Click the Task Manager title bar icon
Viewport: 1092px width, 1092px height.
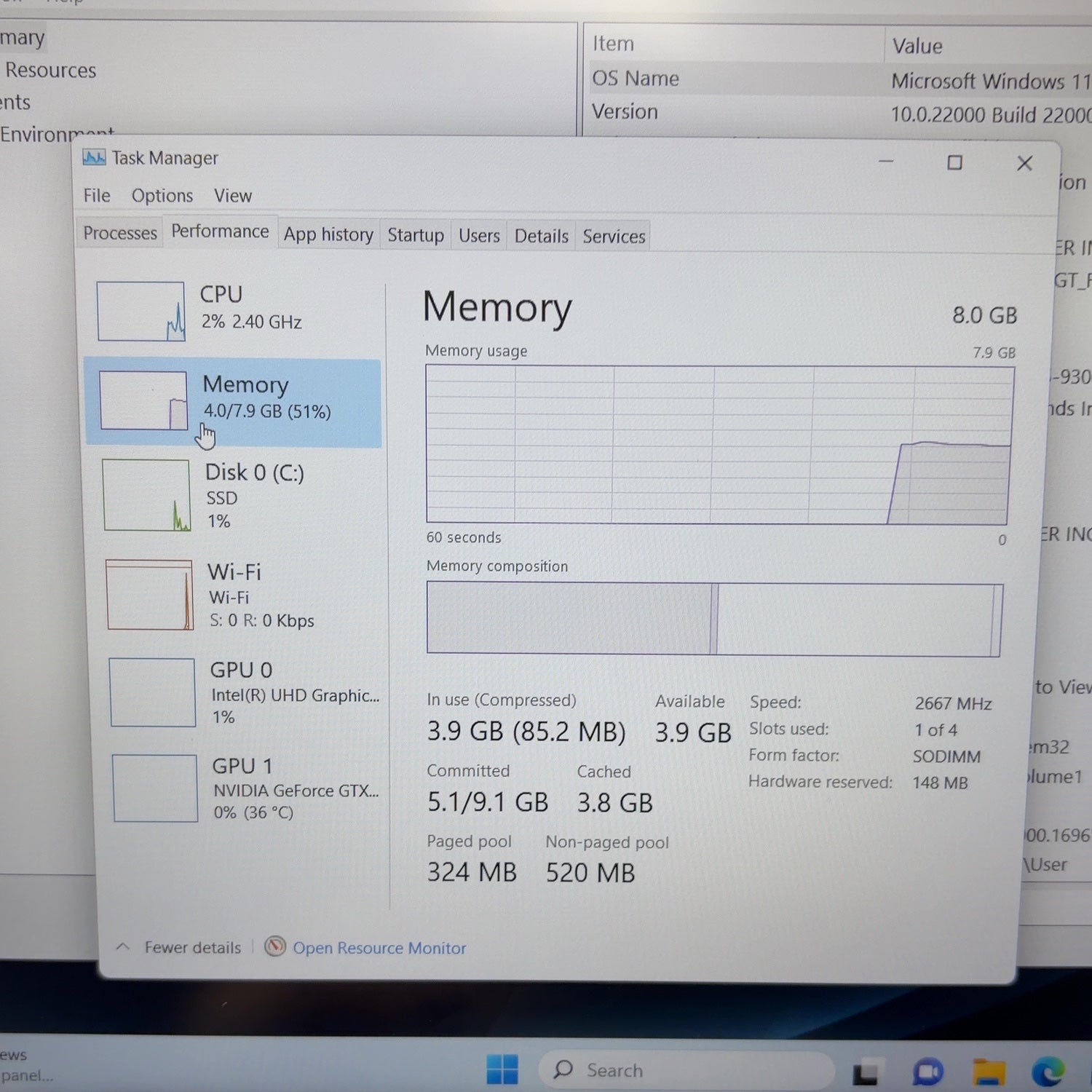(x=94, y=157)
